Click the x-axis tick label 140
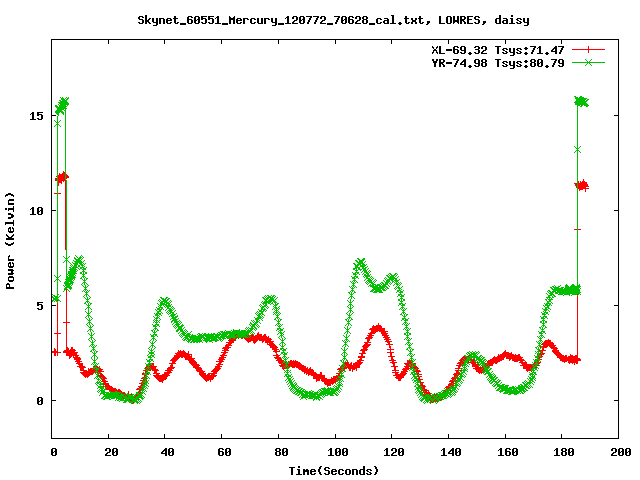The image size is (640, 480). (x=451, y=452)
